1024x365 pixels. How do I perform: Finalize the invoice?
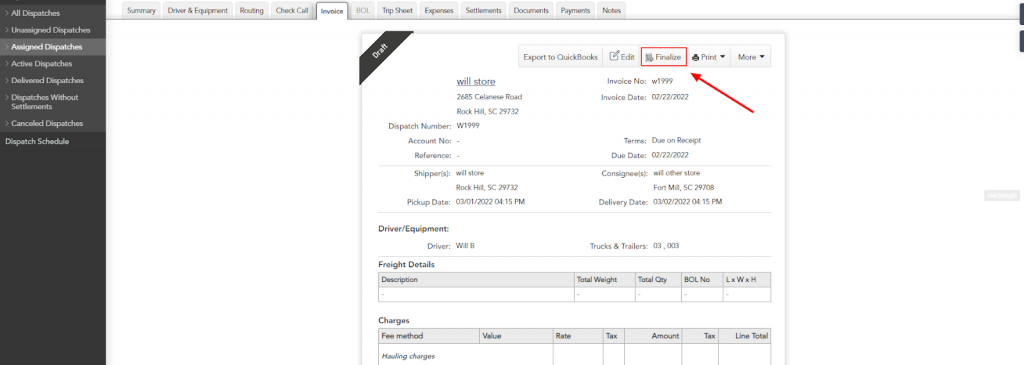663,57
